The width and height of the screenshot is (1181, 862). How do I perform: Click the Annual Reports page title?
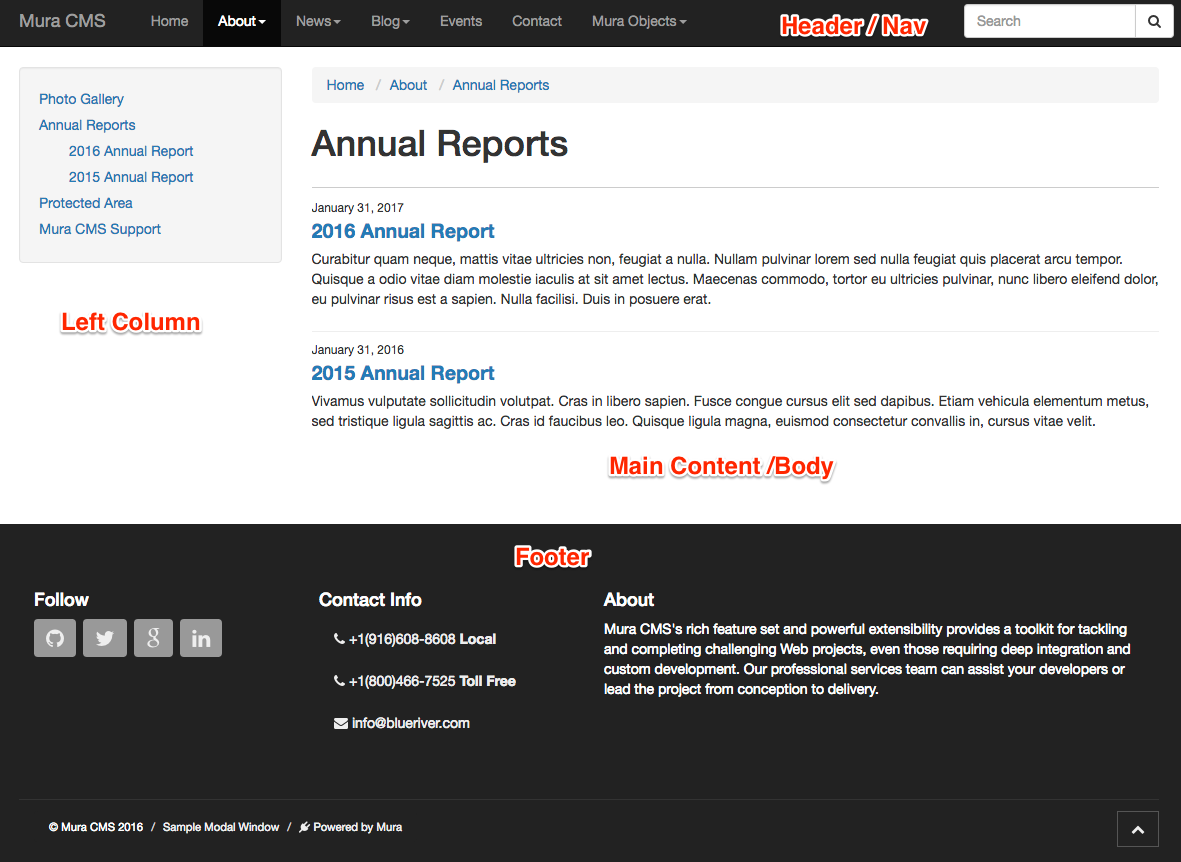pos(440,144)
